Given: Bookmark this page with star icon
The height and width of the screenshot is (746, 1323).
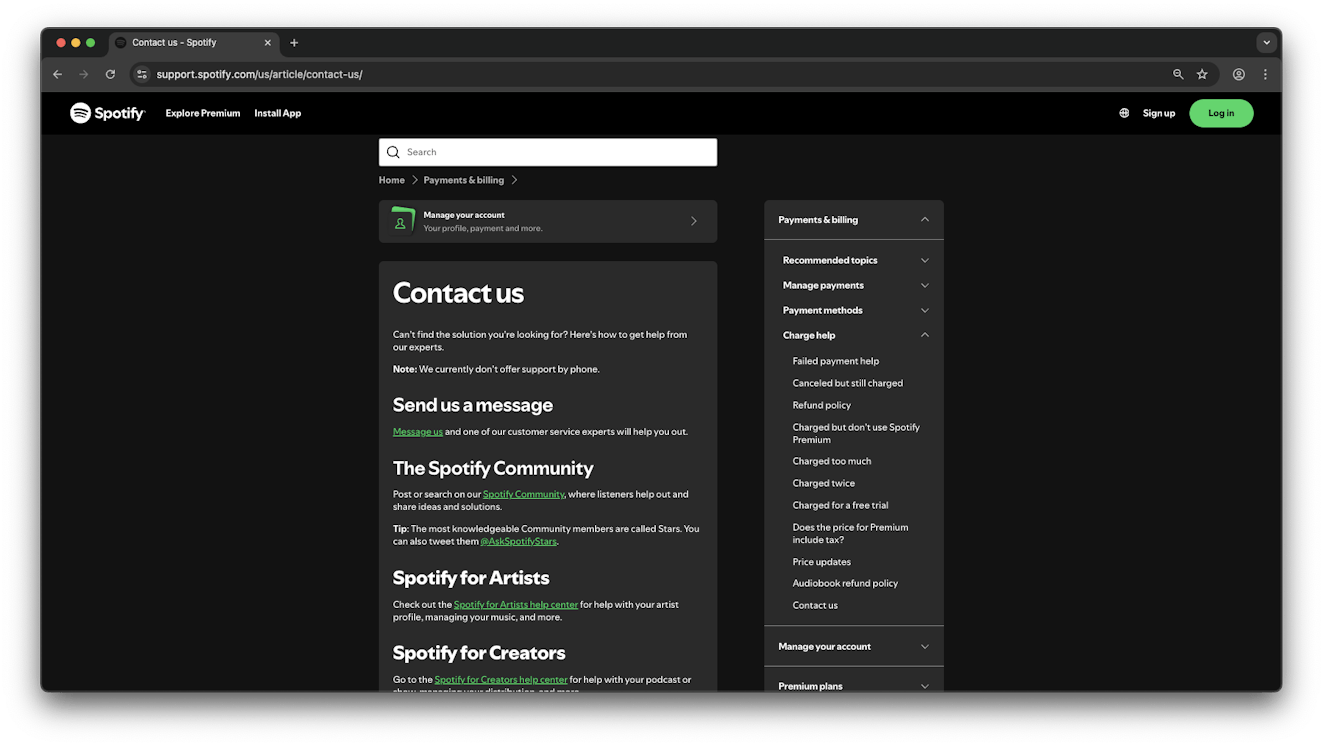Looking at the screenshot, I should tap(1202, 74).
